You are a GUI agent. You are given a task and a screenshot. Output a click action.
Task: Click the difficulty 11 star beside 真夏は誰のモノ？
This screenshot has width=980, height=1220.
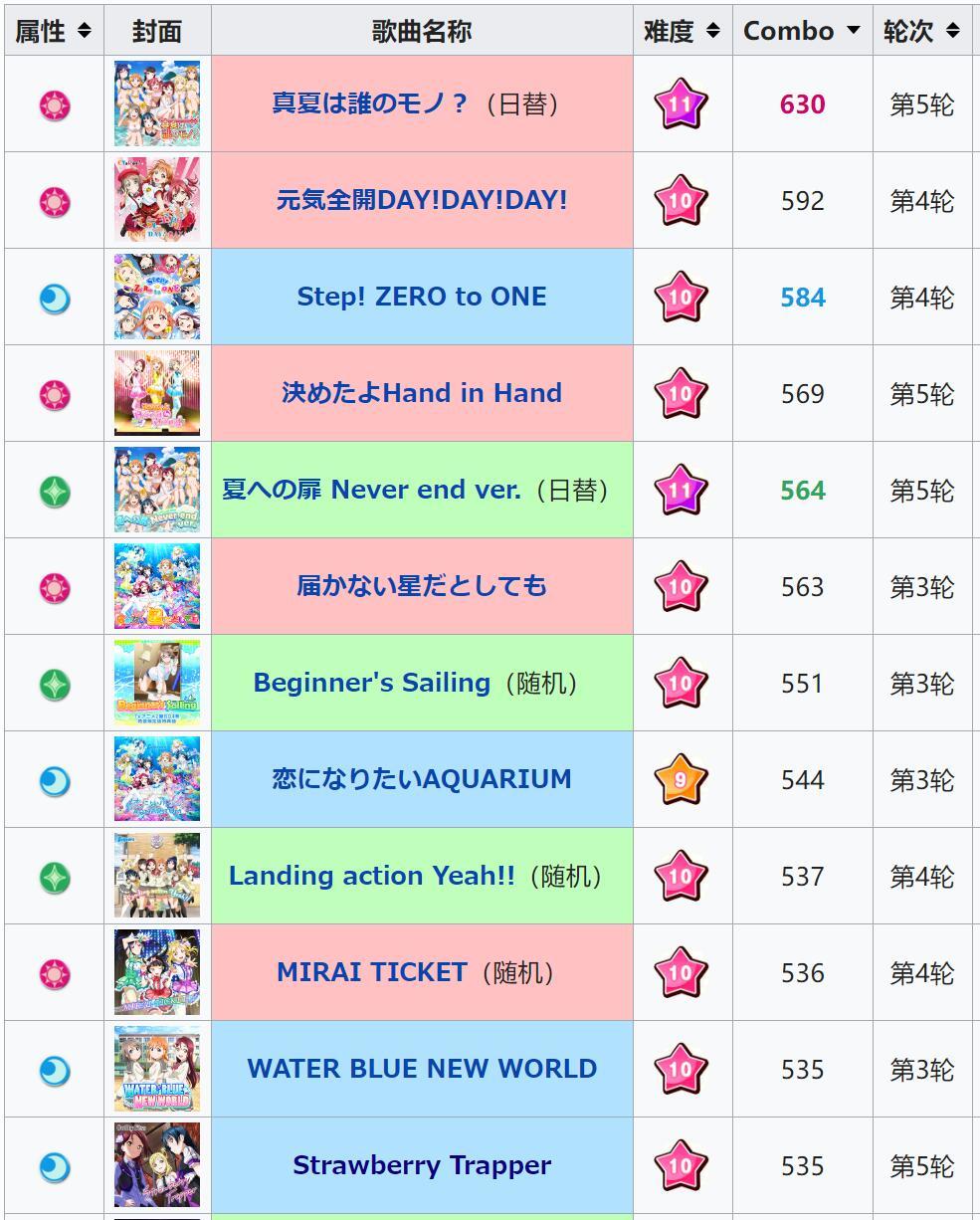(x=681, y=103)
